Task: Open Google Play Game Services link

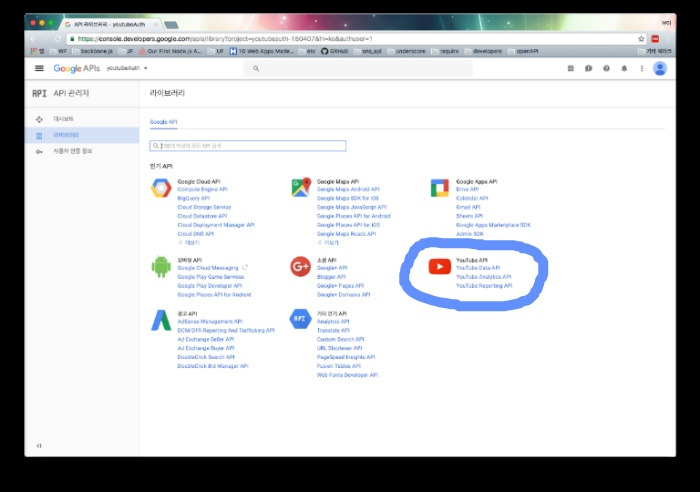Action: pos(211,277)
